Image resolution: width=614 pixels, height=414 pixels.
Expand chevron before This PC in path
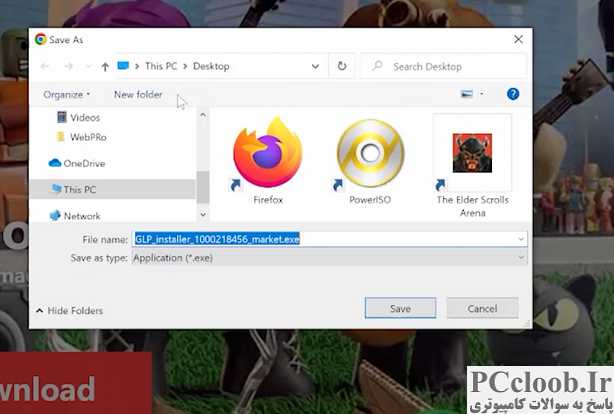[x=137, y=67]
